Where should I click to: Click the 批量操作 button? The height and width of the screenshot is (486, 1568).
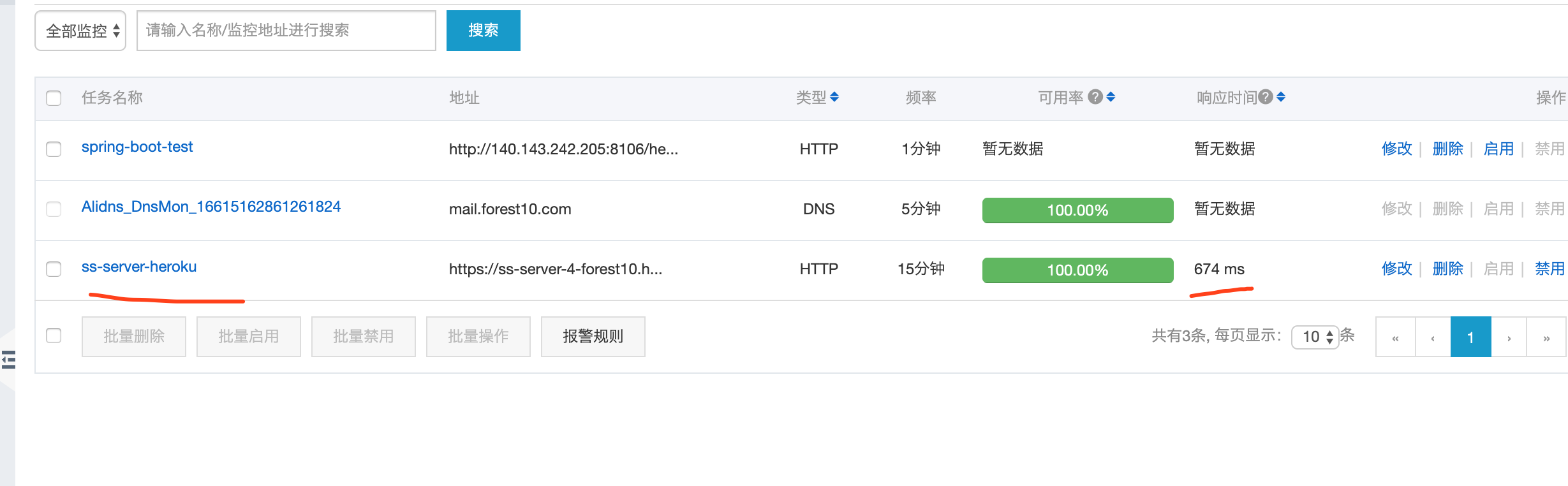pyautogui.click(x=478, y=337)
